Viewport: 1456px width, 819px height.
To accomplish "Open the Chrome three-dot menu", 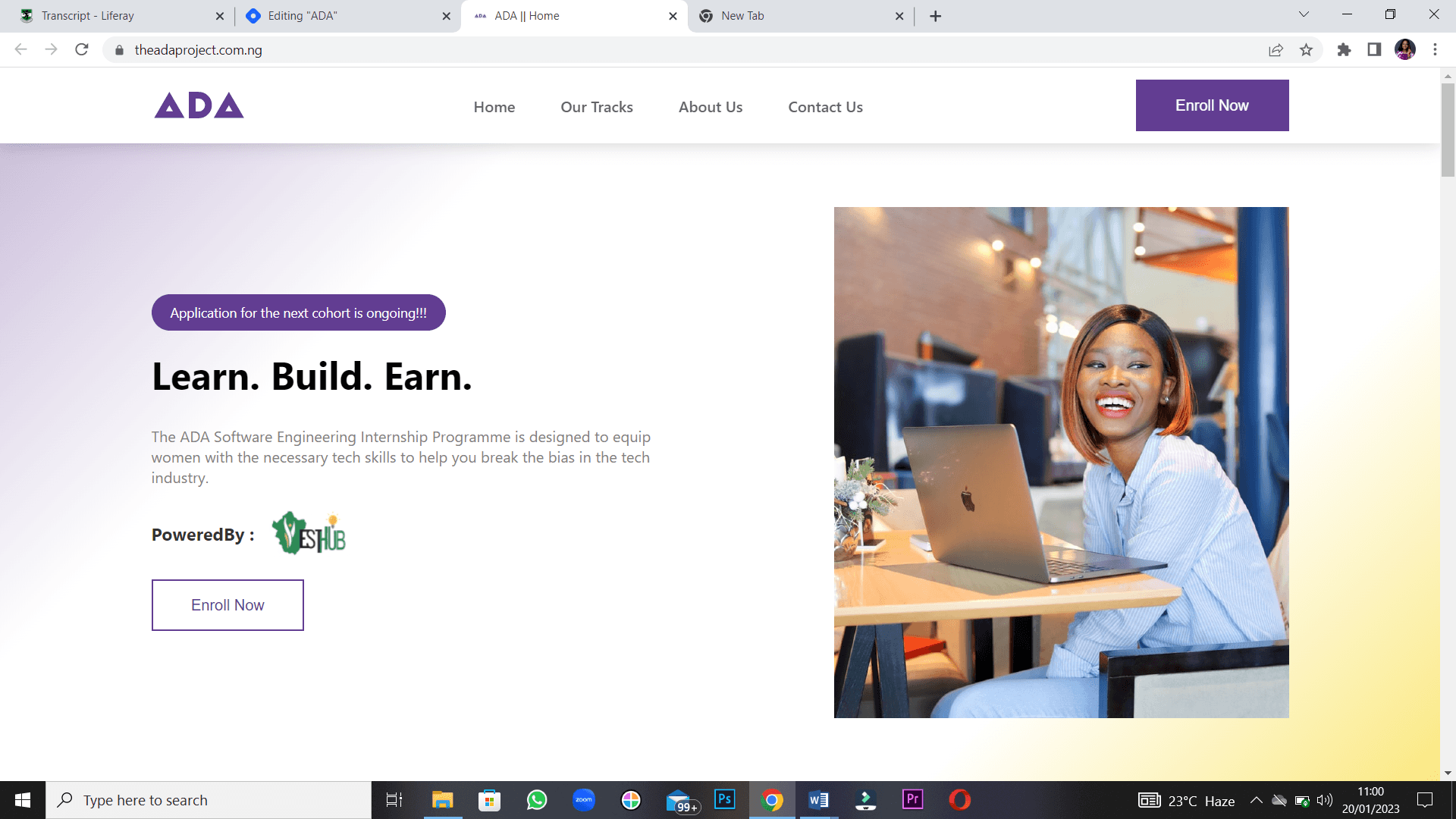I will point(1435,50).
